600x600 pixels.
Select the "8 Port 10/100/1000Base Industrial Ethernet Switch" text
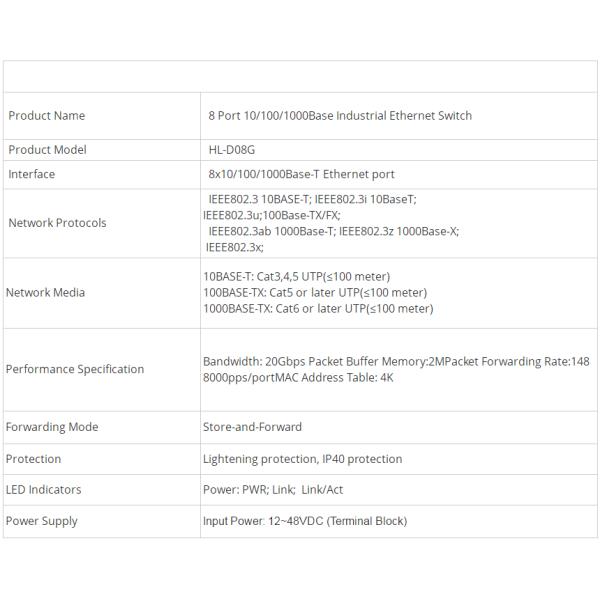tap(339, 115)
